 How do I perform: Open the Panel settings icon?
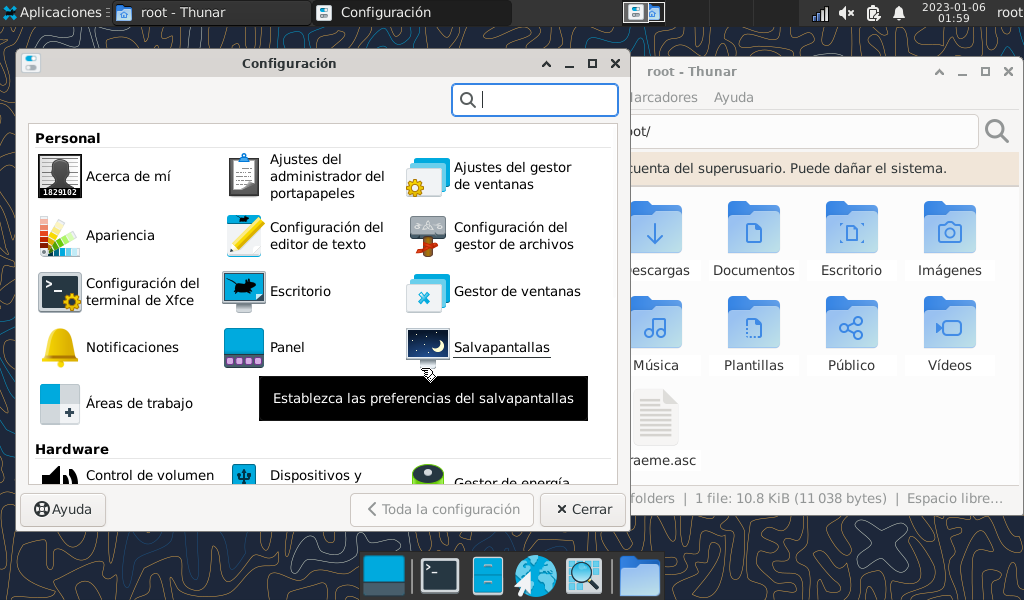[x=244, y=348]
